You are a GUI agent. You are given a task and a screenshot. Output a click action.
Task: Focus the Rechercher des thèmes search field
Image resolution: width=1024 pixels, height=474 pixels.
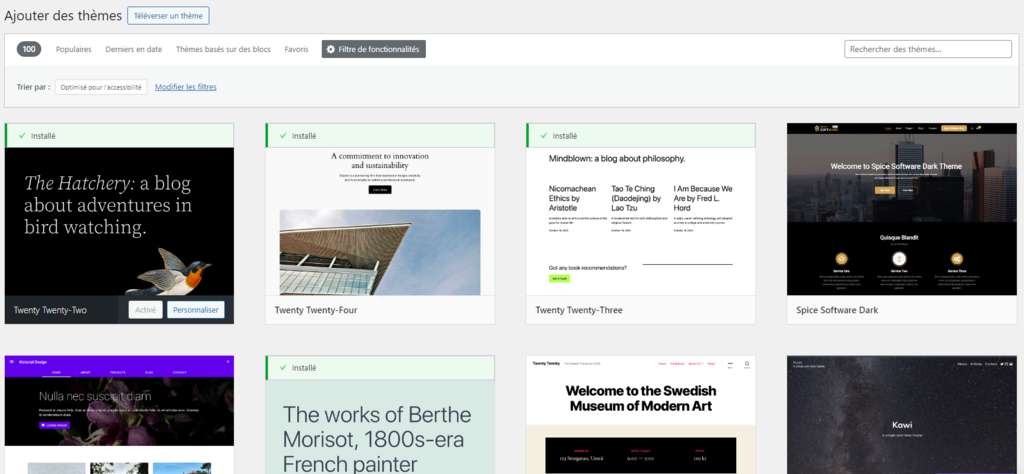tap(928, 49)
